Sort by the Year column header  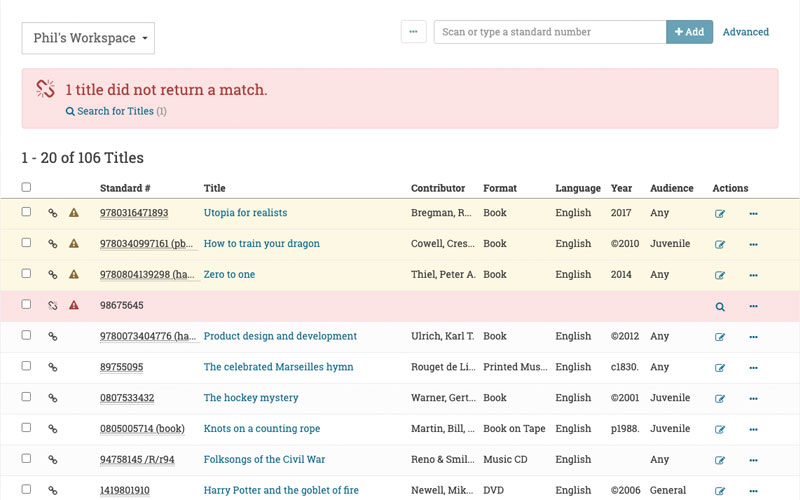621,188
